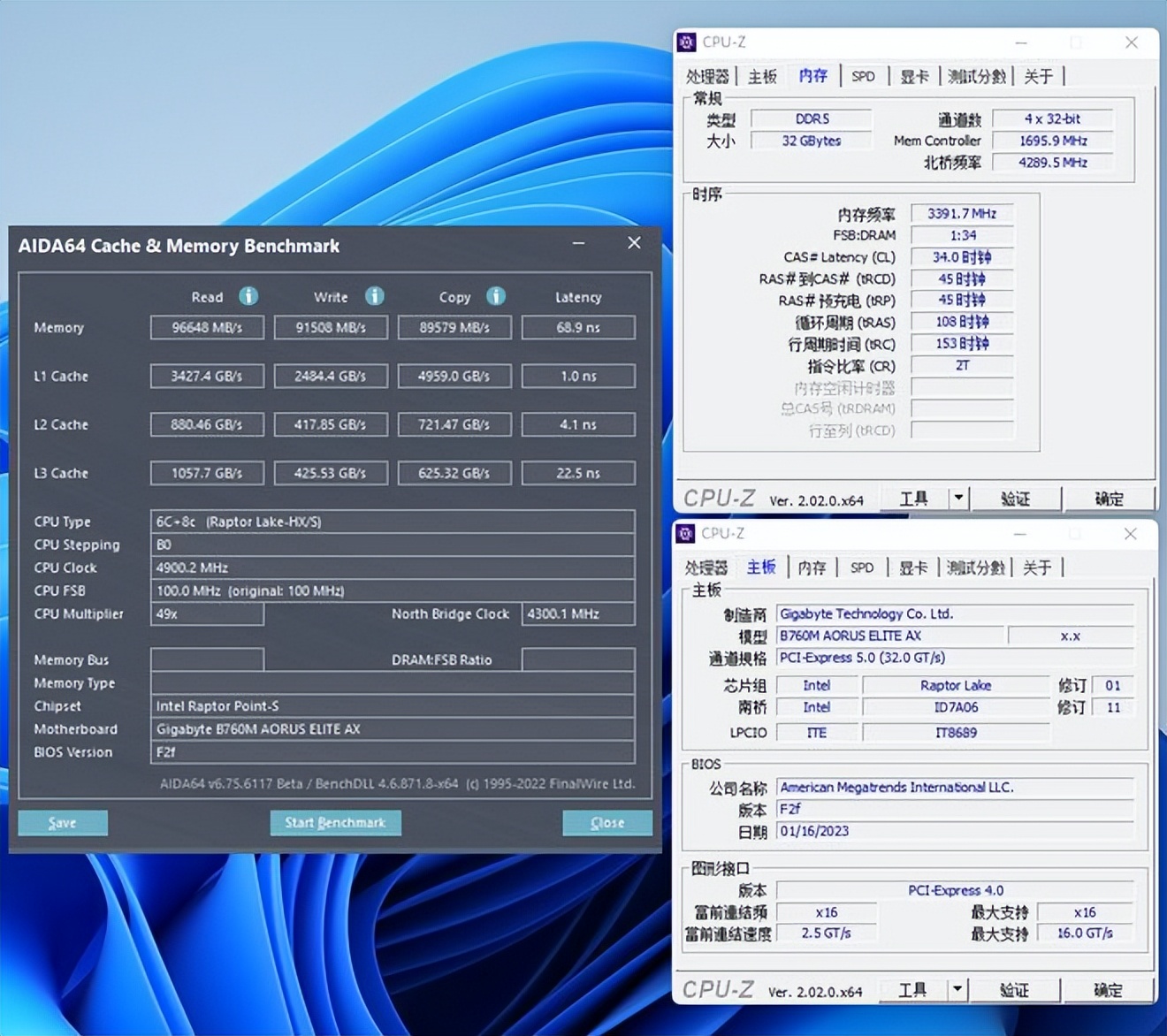Click the Save button in AIDA64
Screen dimensions: 1167x1036
62,823
